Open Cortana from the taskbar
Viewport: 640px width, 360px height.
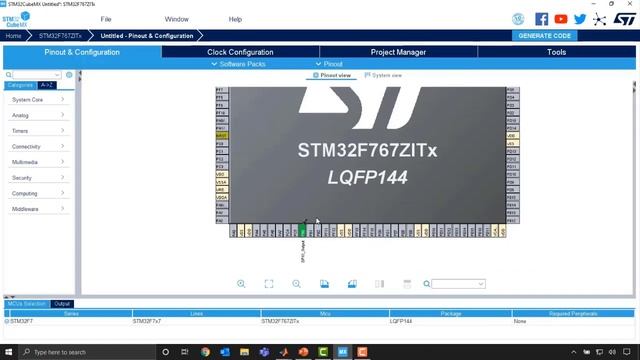[165, 352]
